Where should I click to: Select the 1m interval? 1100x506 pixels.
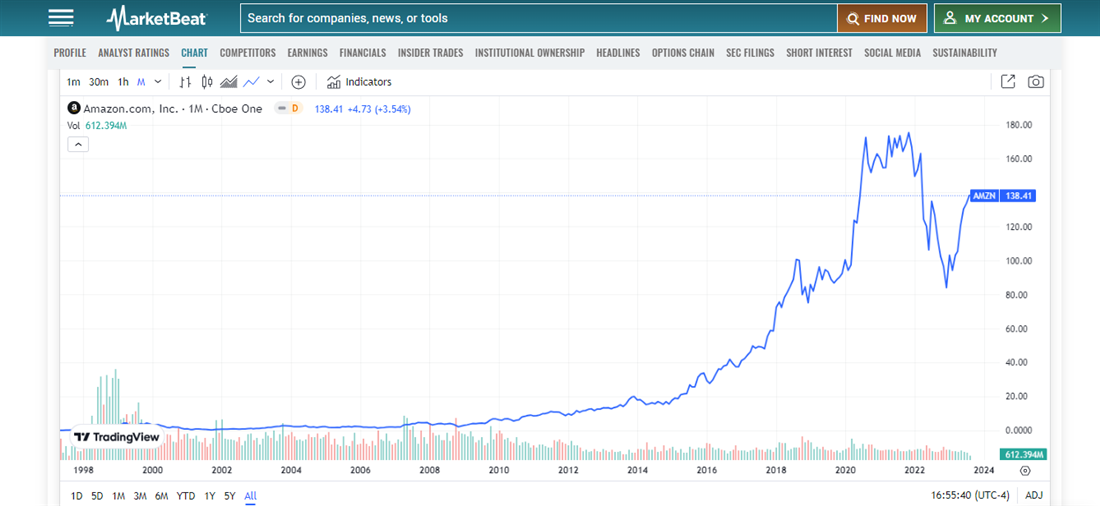[x=74, y=82]
